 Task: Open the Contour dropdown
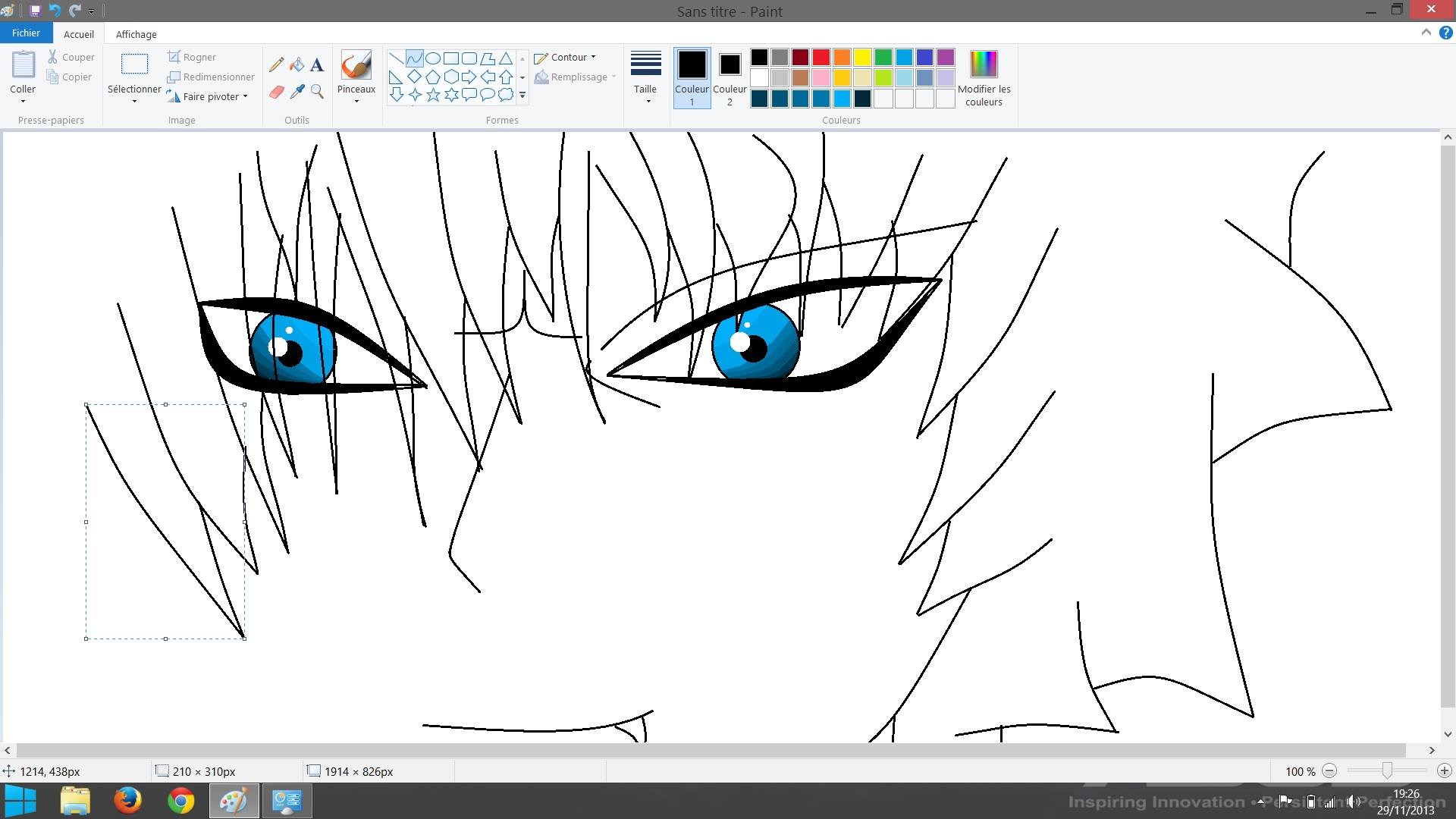pos(565,58)
